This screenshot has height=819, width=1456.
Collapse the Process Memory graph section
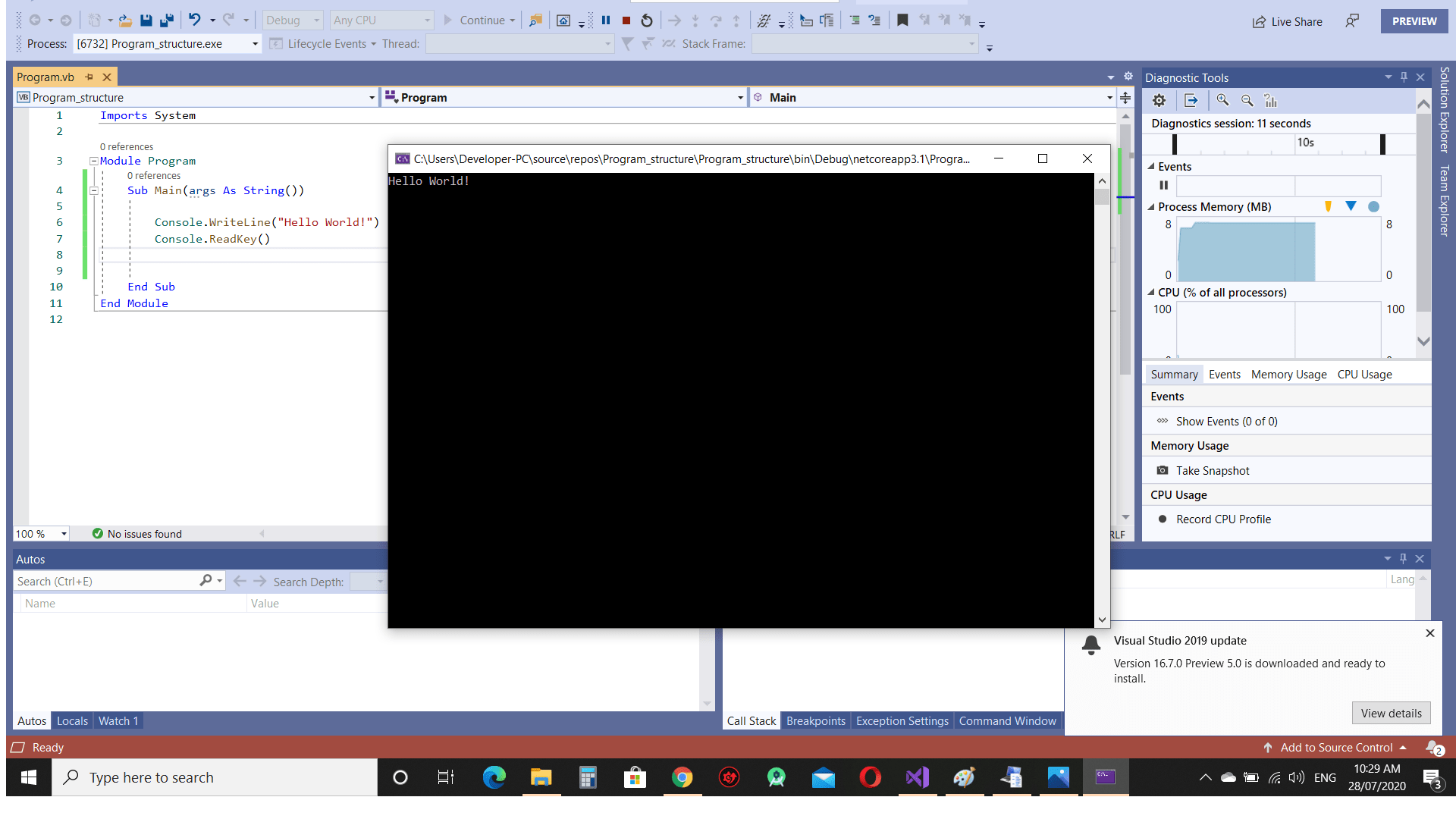coord(1151,207)
